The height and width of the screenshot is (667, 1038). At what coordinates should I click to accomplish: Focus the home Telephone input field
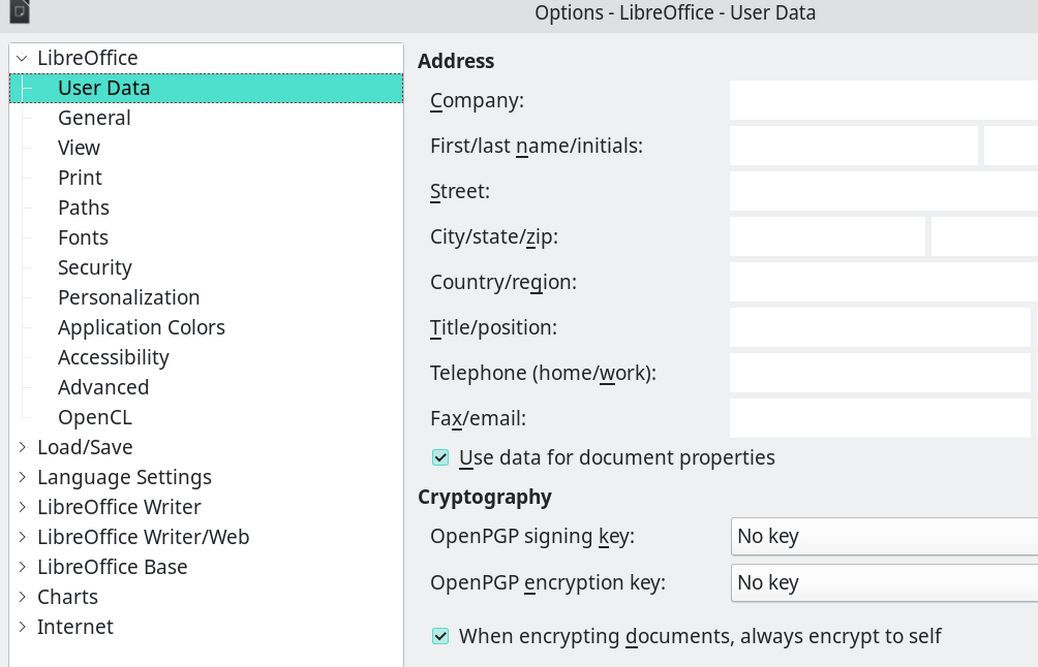[x=880, y=373]
